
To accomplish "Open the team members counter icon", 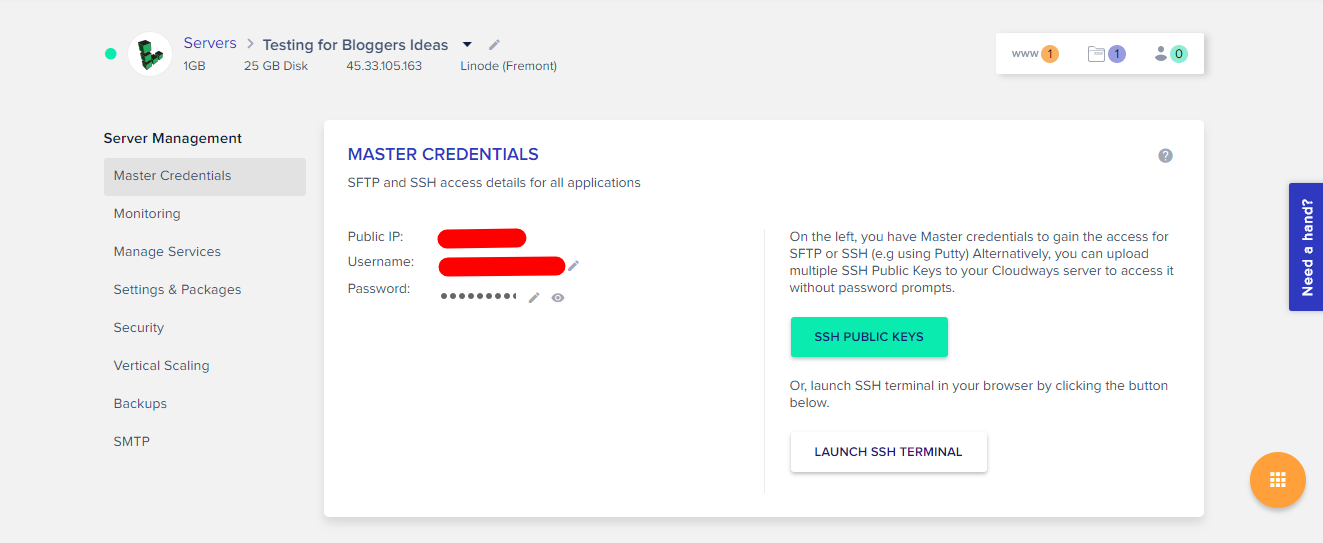I will (1171, 54).
